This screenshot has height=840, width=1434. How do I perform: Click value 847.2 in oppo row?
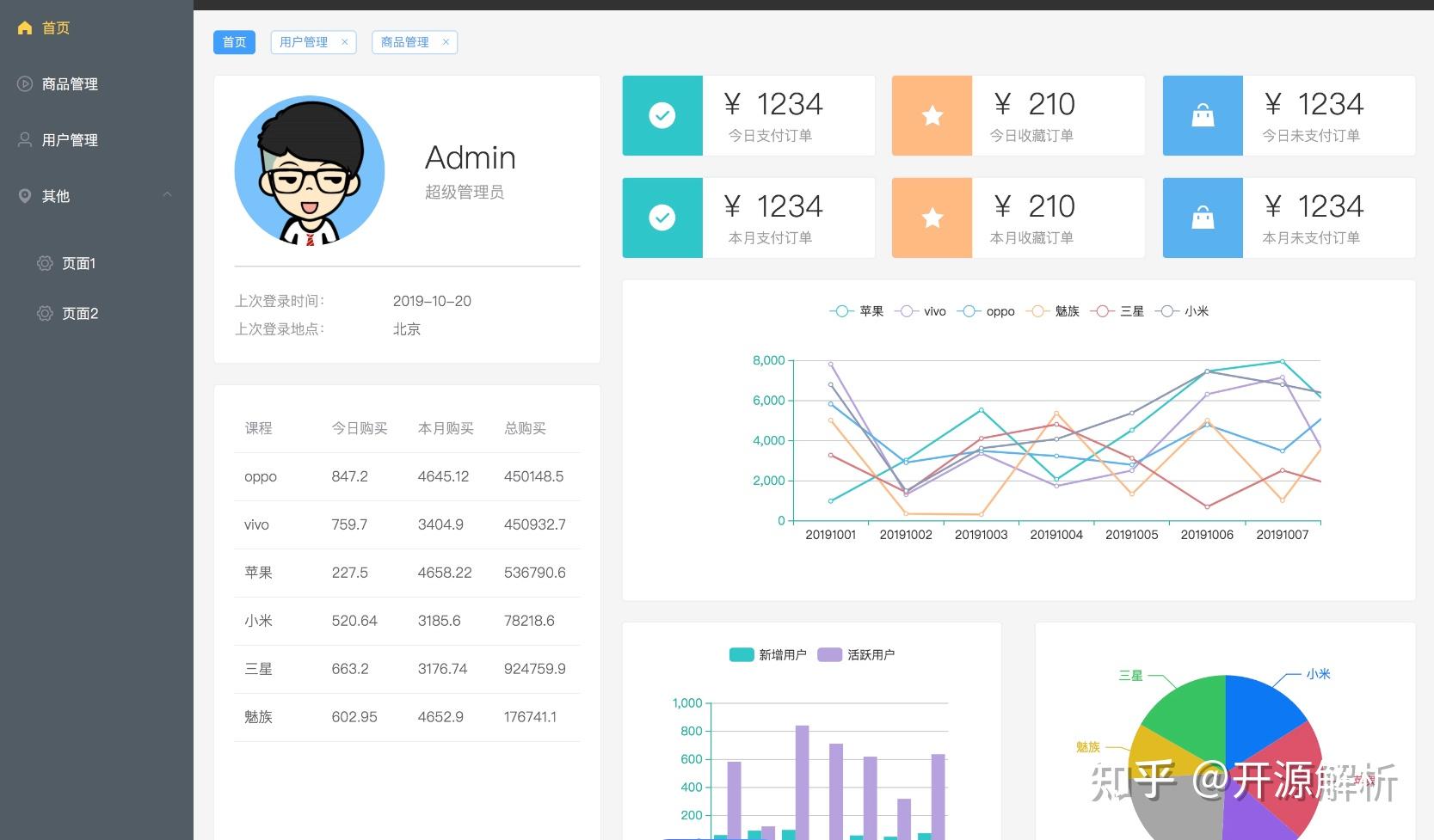coord(350,476)
